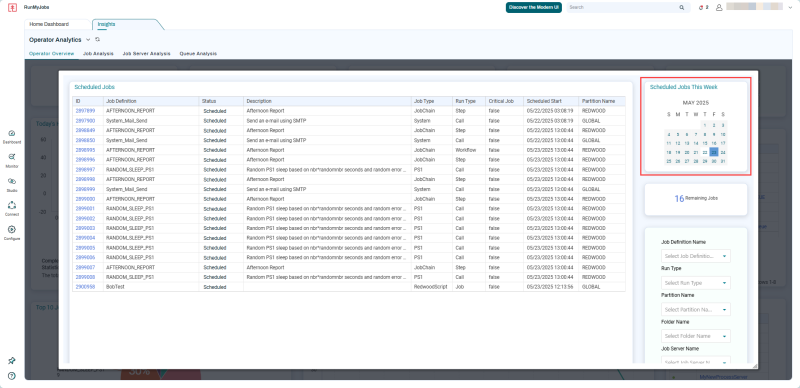This screenshot has width=800, height=388.
Task: Open job ID link 2897899
Action: (85, 111)
